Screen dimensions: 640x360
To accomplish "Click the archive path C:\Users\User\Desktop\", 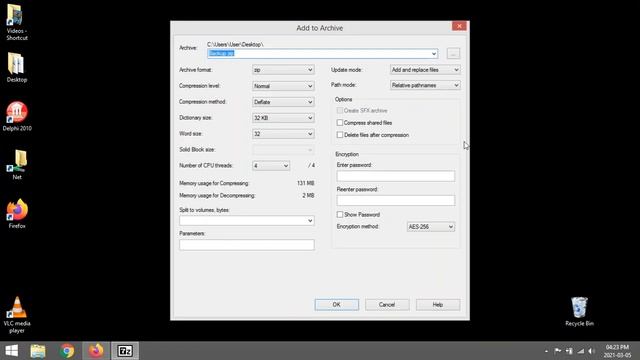I will point(235,44).
